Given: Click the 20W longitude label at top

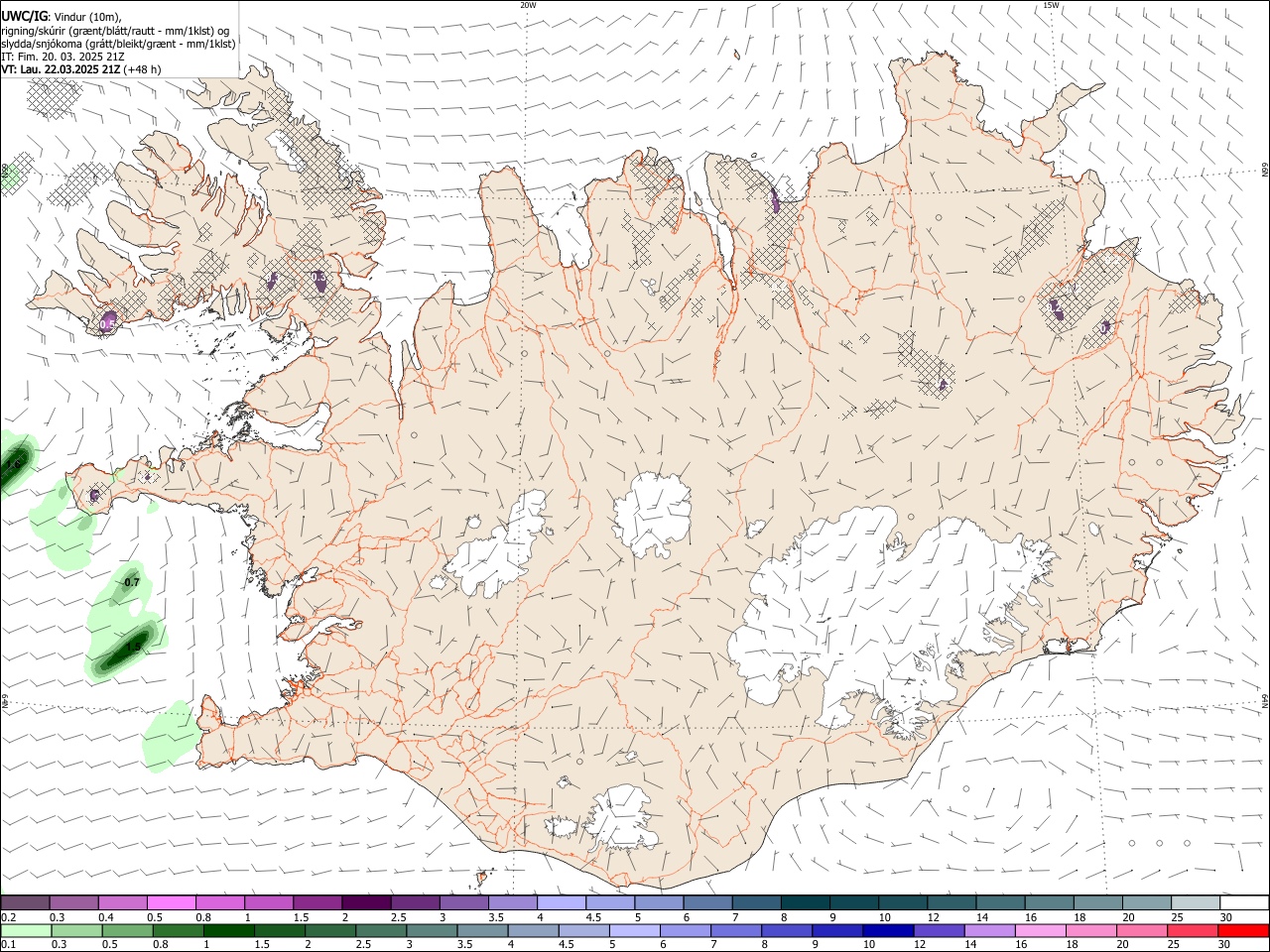Looking at the screenshot, I should [528, 5].
